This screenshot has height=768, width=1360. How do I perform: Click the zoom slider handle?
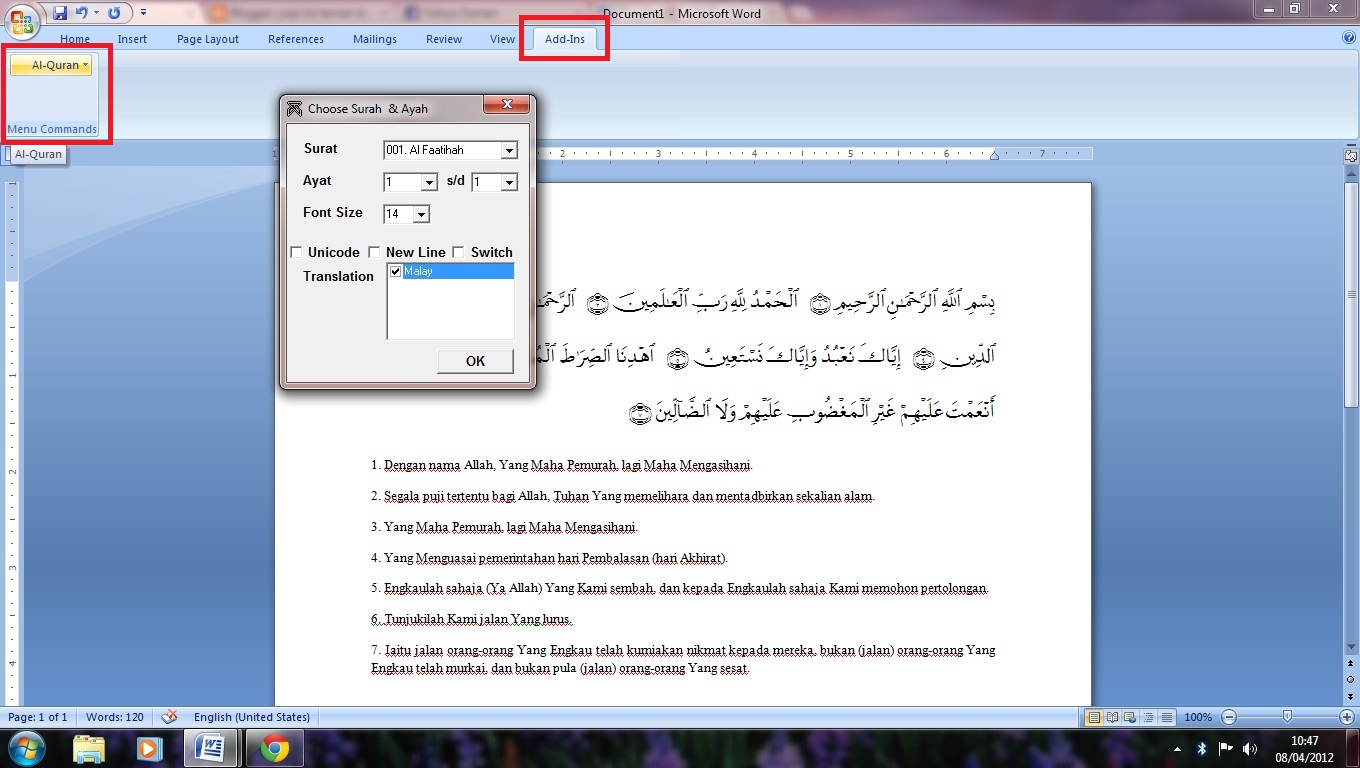point(1287,717)
